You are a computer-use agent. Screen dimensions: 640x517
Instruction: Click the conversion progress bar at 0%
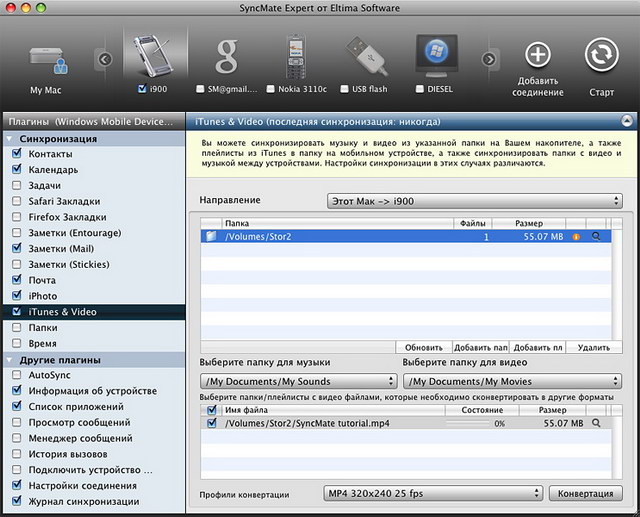pos(468,424)
